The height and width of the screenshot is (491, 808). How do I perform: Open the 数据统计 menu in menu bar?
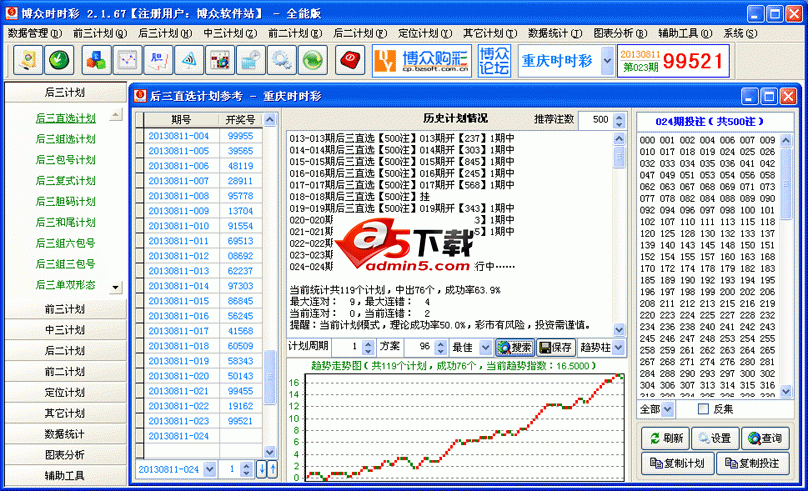(x=555, y=33)
